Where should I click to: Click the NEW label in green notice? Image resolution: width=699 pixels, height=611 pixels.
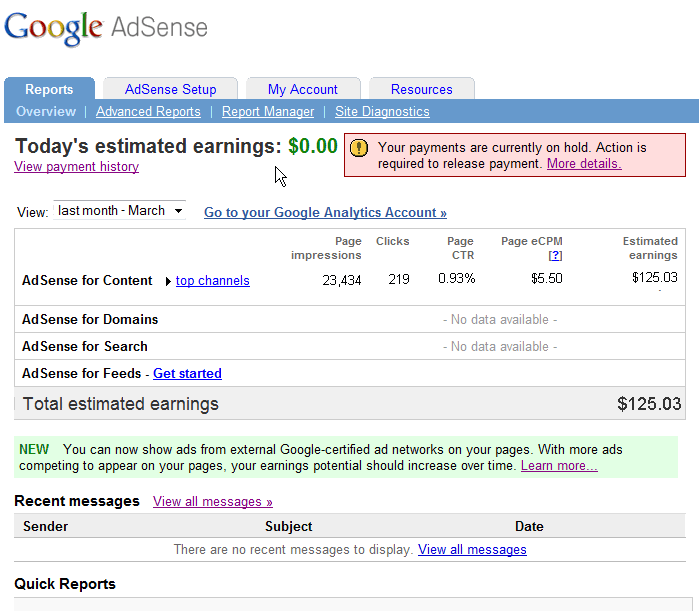pyautogui.click(x=34, y=449)
